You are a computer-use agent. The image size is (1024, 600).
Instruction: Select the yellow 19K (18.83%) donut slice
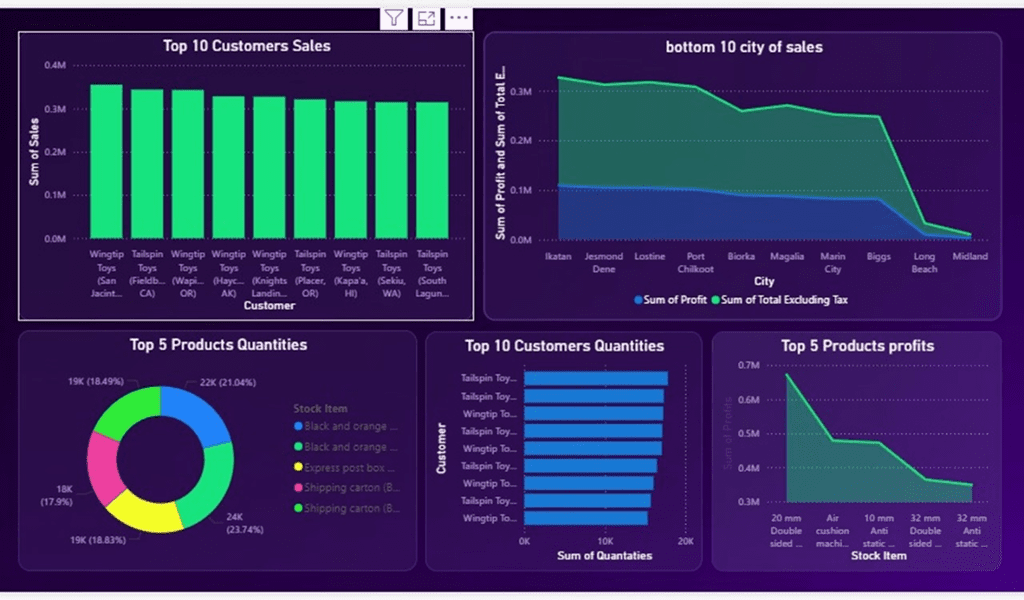[x=144, y=513]
